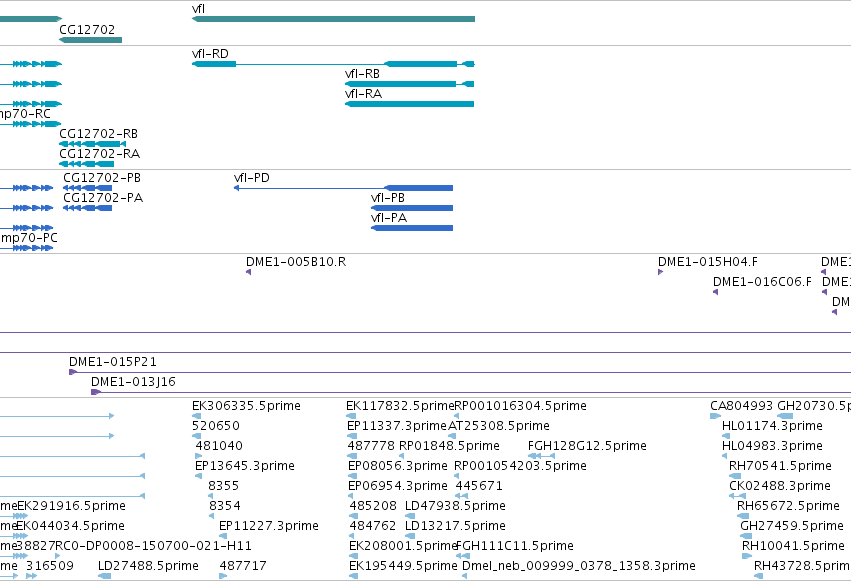Click the DME1-013J16 clone start
Viewport: 851px width, 581px height.
pyautogui.click(x=96, y=392)
